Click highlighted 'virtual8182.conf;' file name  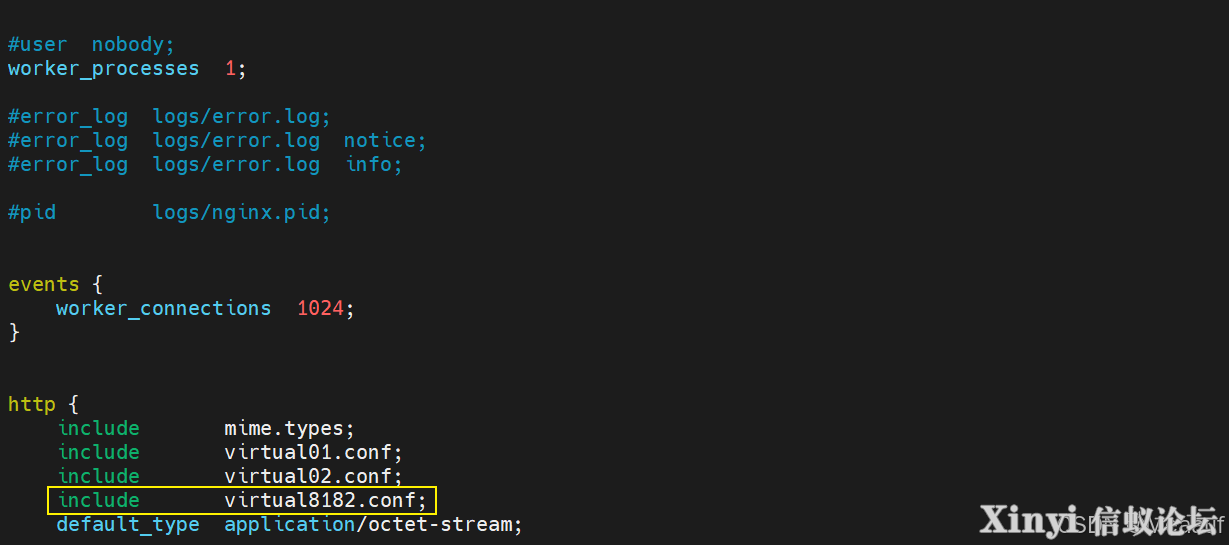pyautogui.click(x=326, y=500)
